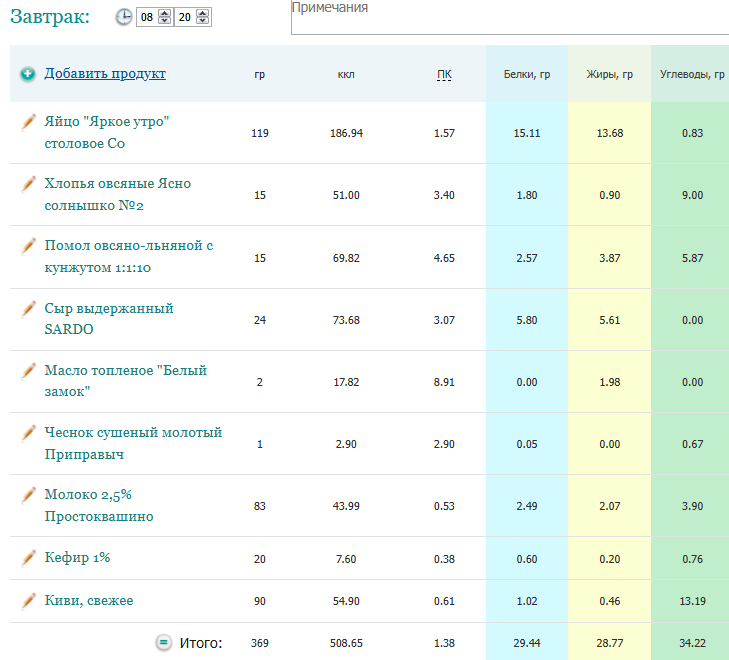Select the total carbs 34.22 value
The width and height of the screenshot is (729, 660).
(692, 643)
